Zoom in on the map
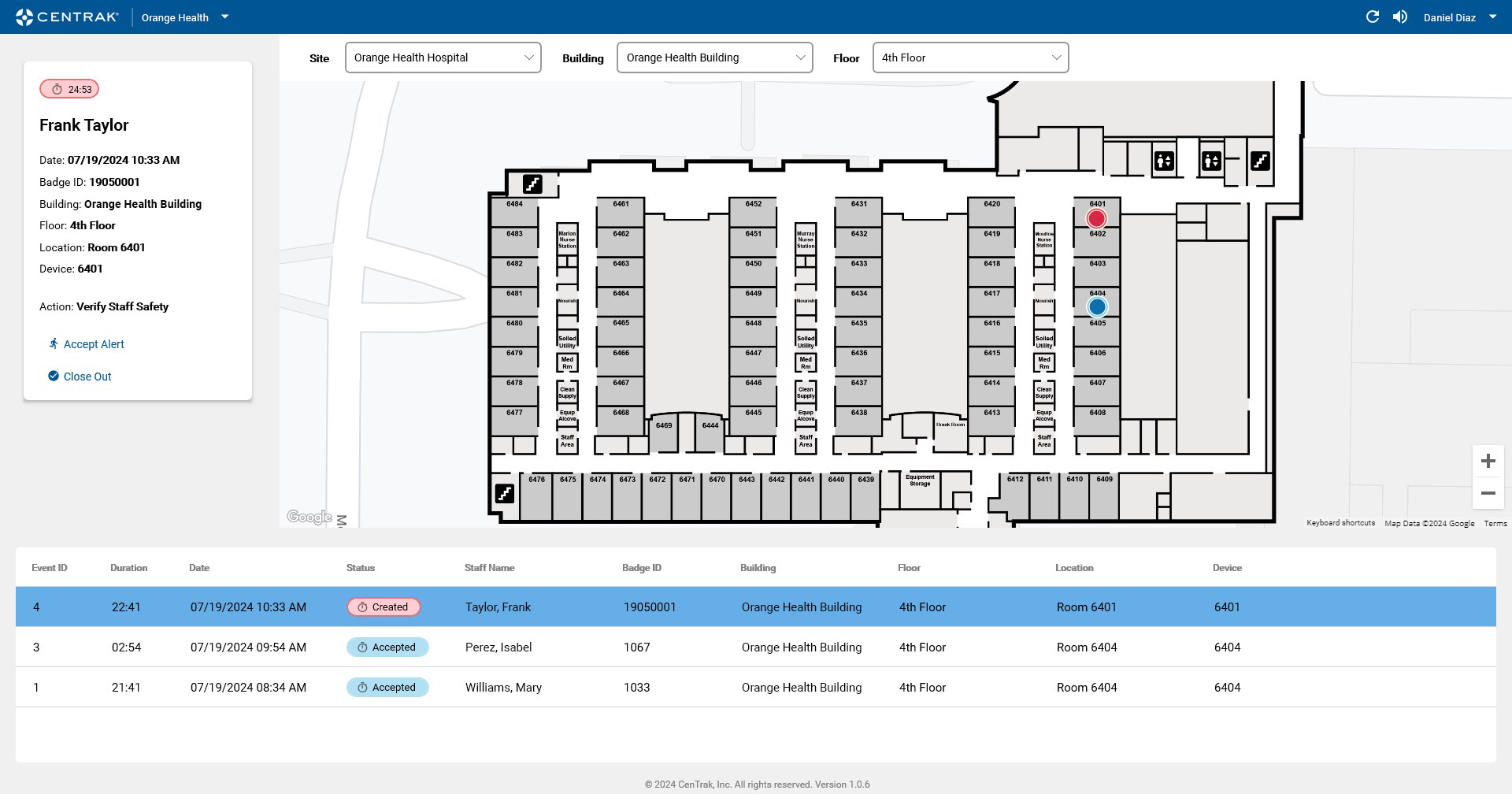 tap(1488, 461)
